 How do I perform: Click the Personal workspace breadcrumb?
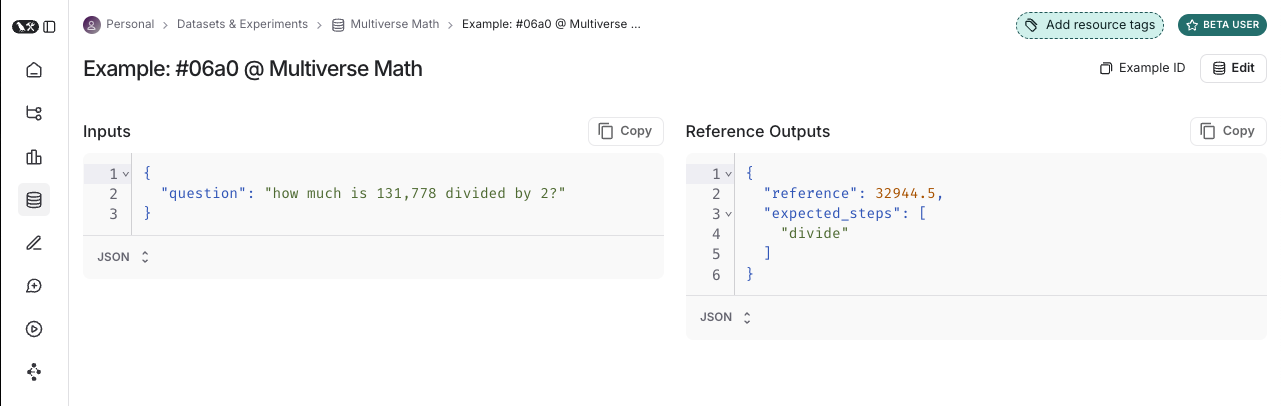tap(125, 24)
